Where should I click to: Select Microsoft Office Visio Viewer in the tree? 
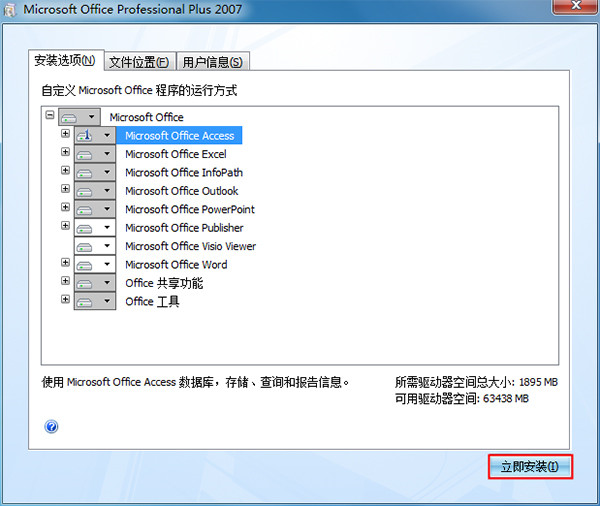point(191,246)
